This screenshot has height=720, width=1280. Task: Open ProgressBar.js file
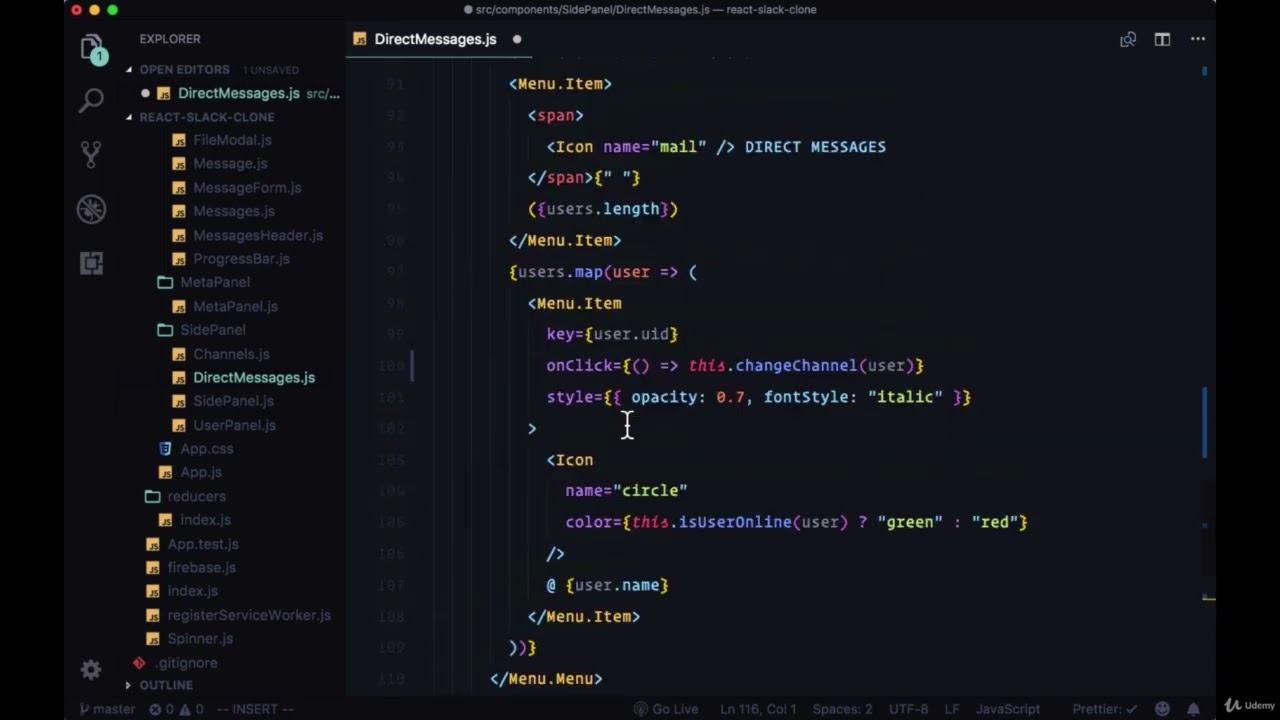coord(241,259)
